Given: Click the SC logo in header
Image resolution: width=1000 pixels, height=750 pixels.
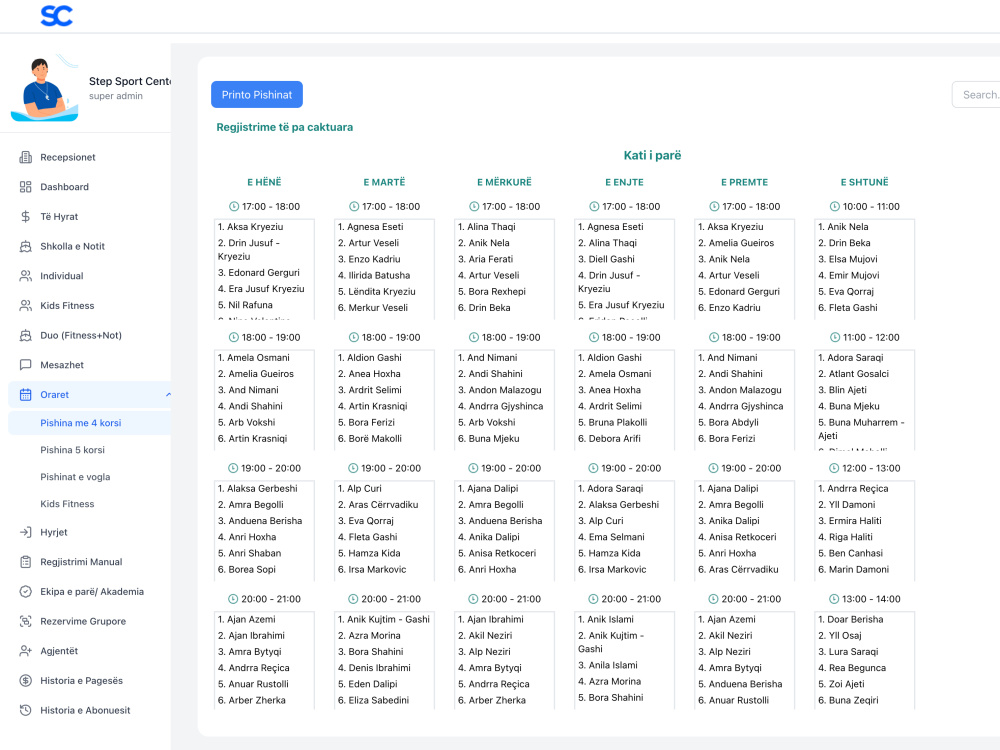Looking at the screenshot, I should click(57, 16).
